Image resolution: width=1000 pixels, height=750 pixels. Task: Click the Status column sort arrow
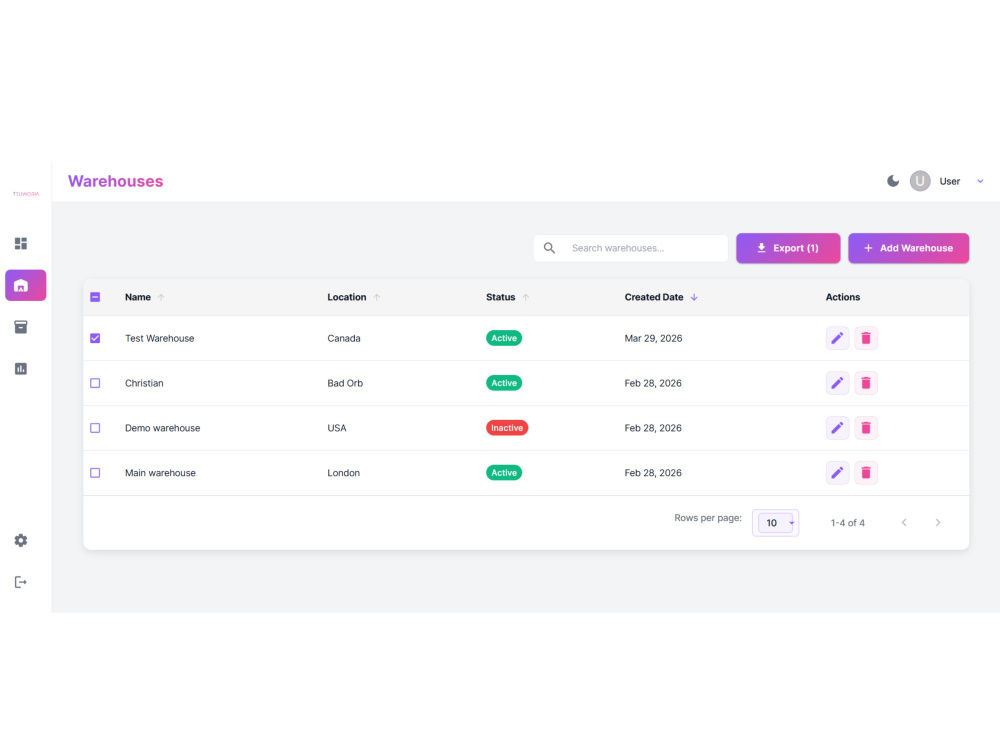526,297
